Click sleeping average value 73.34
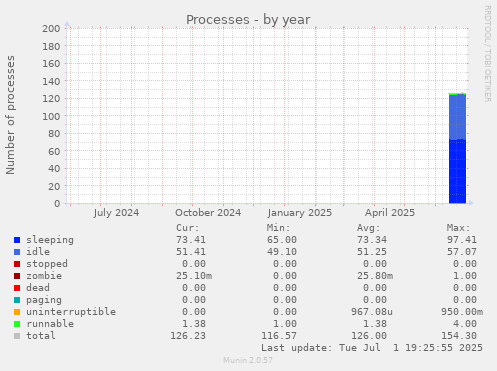 click(x=372, y=240)
